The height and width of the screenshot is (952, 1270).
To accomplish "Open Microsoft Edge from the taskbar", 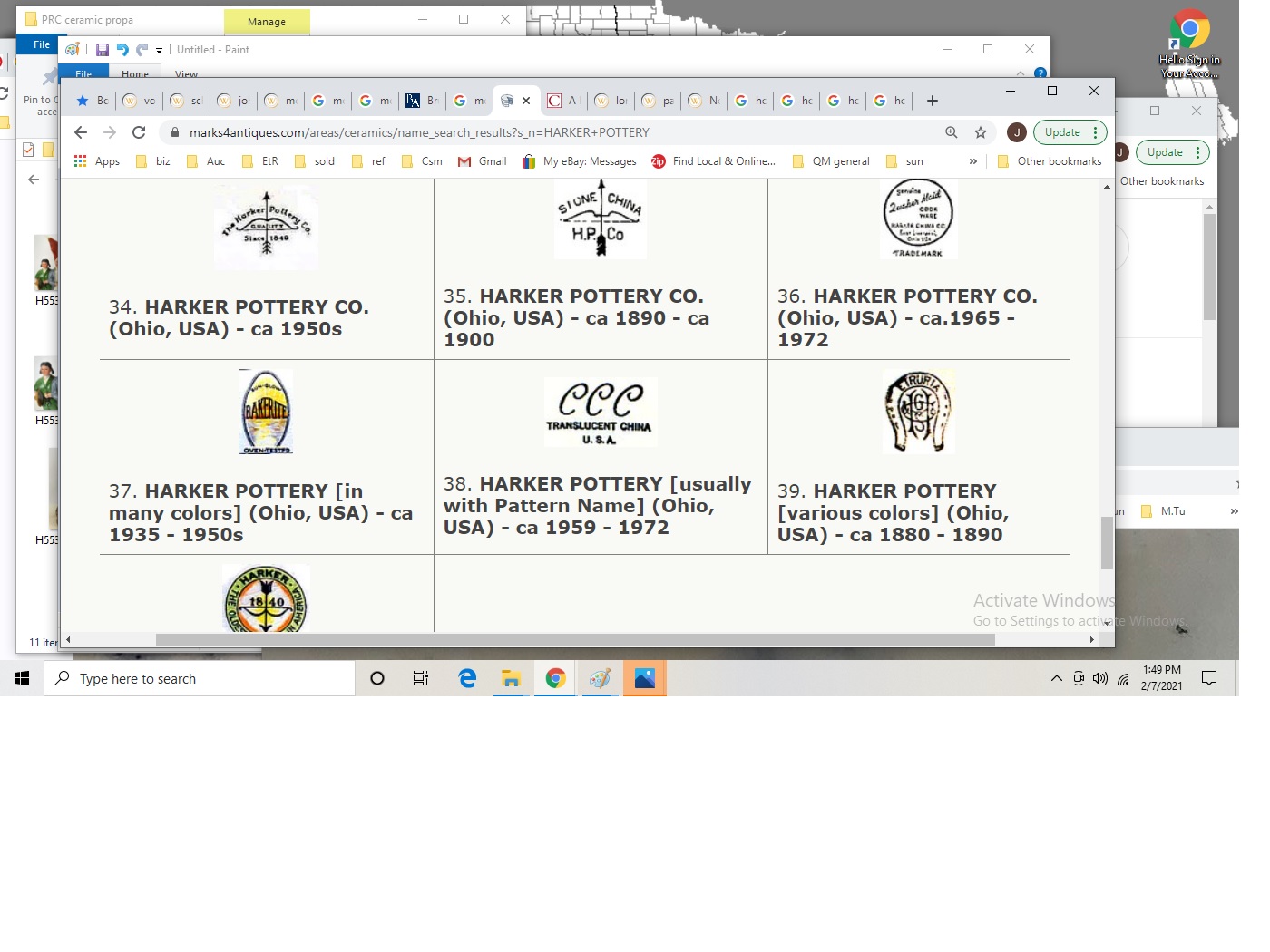I will 467,678.
